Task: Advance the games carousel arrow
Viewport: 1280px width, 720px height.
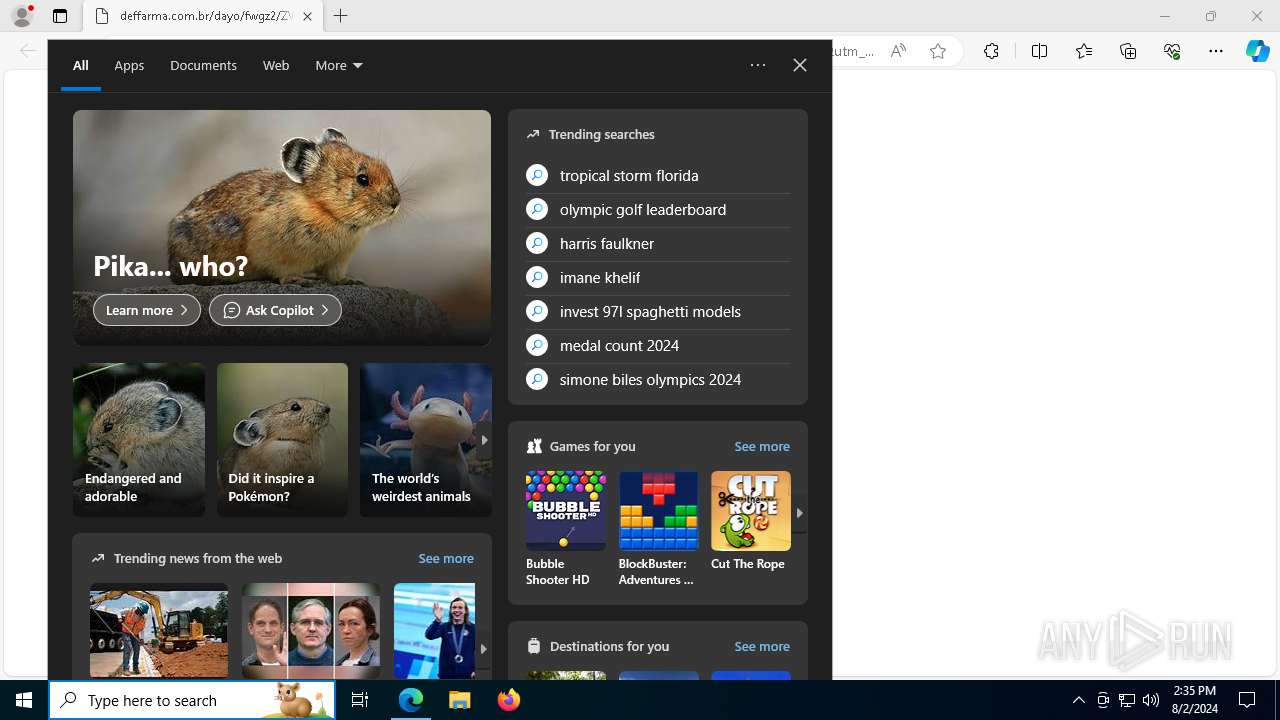Action: point(799,513)
